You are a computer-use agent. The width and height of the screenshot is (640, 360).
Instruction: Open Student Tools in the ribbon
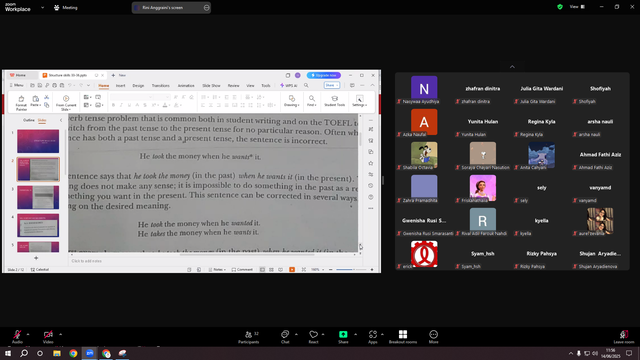click(334, 101)
